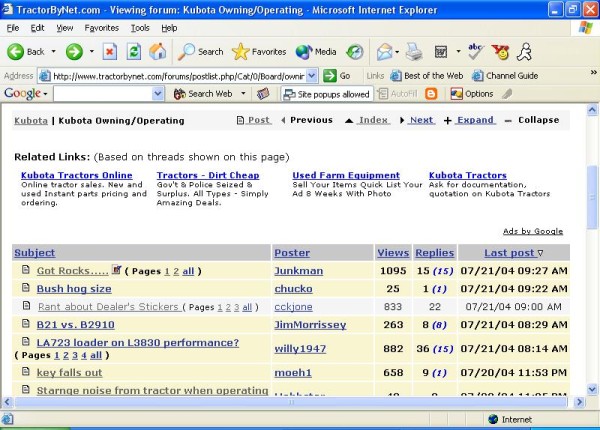Sort threads by Views column header
The width and height of the screenshot is (600, 430).
coord(393,253)
